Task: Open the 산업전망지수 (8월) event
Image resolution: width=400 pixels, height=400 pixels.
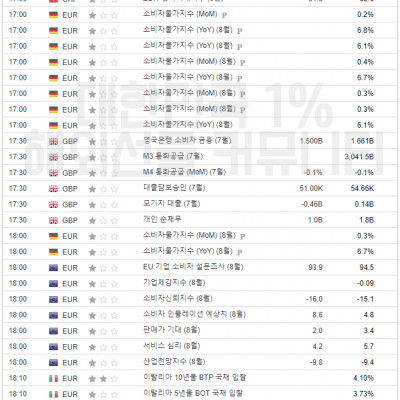Action: 174,362
